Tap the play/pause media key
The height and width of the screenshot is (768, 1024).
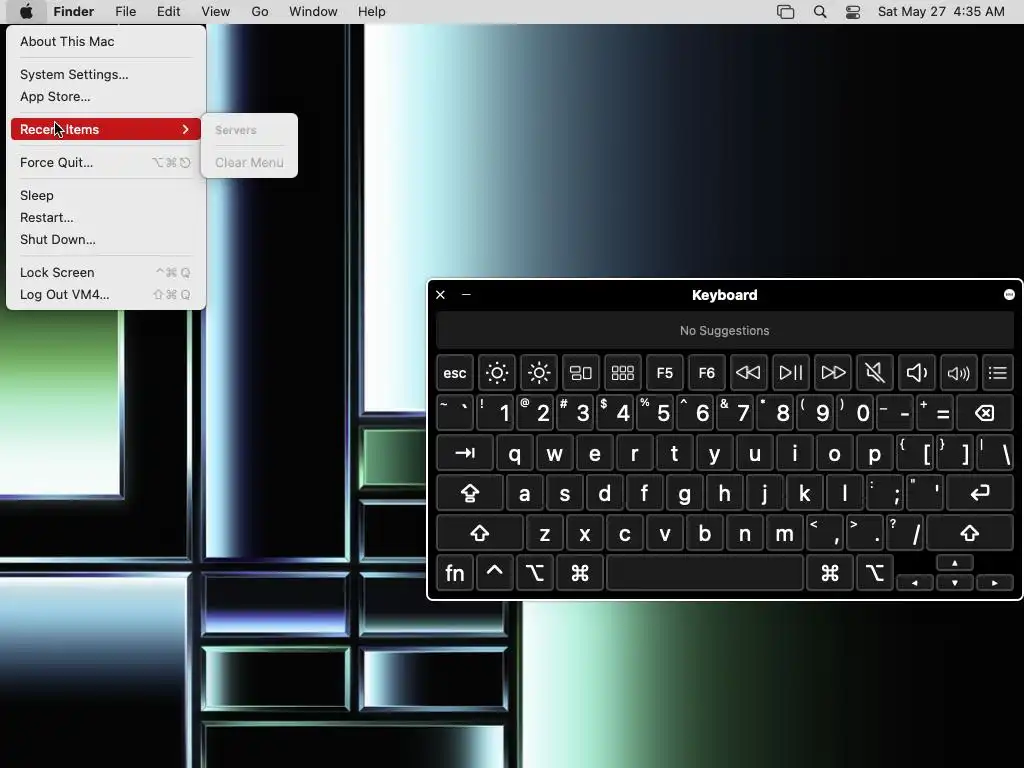(791, 373)
